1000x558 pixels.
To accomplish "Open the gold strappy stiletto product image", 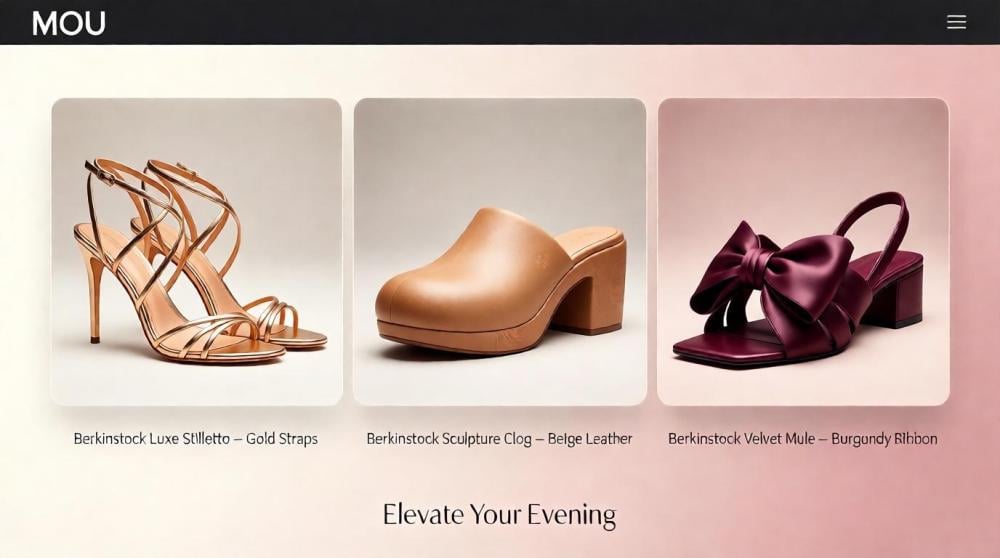I will pyautogui.click(x=196, y=251).
